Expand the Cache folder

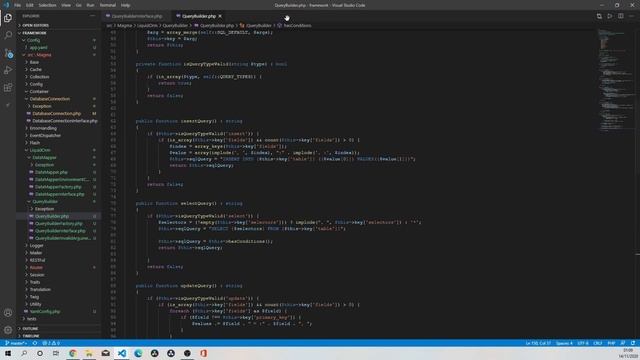(36, 69)
